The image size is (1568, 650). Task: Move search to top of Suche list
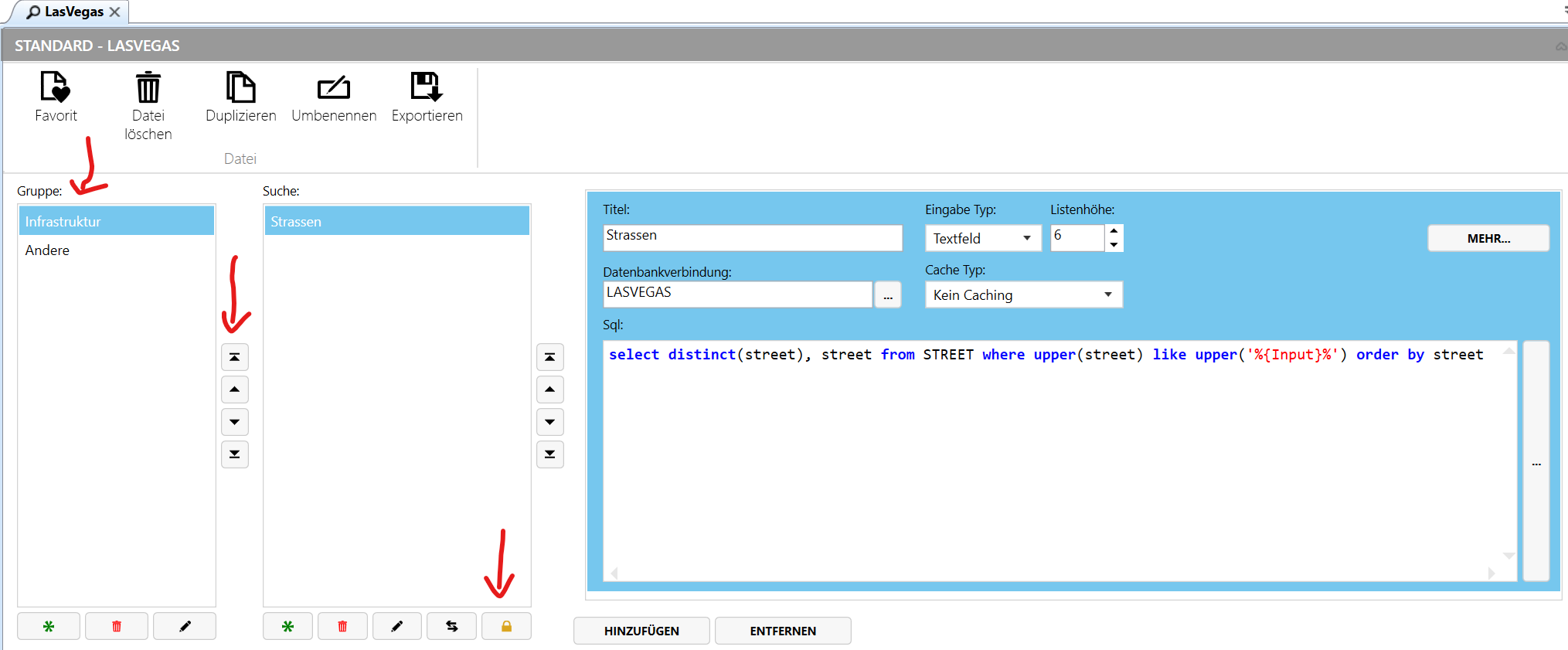(x=550, y=357)
